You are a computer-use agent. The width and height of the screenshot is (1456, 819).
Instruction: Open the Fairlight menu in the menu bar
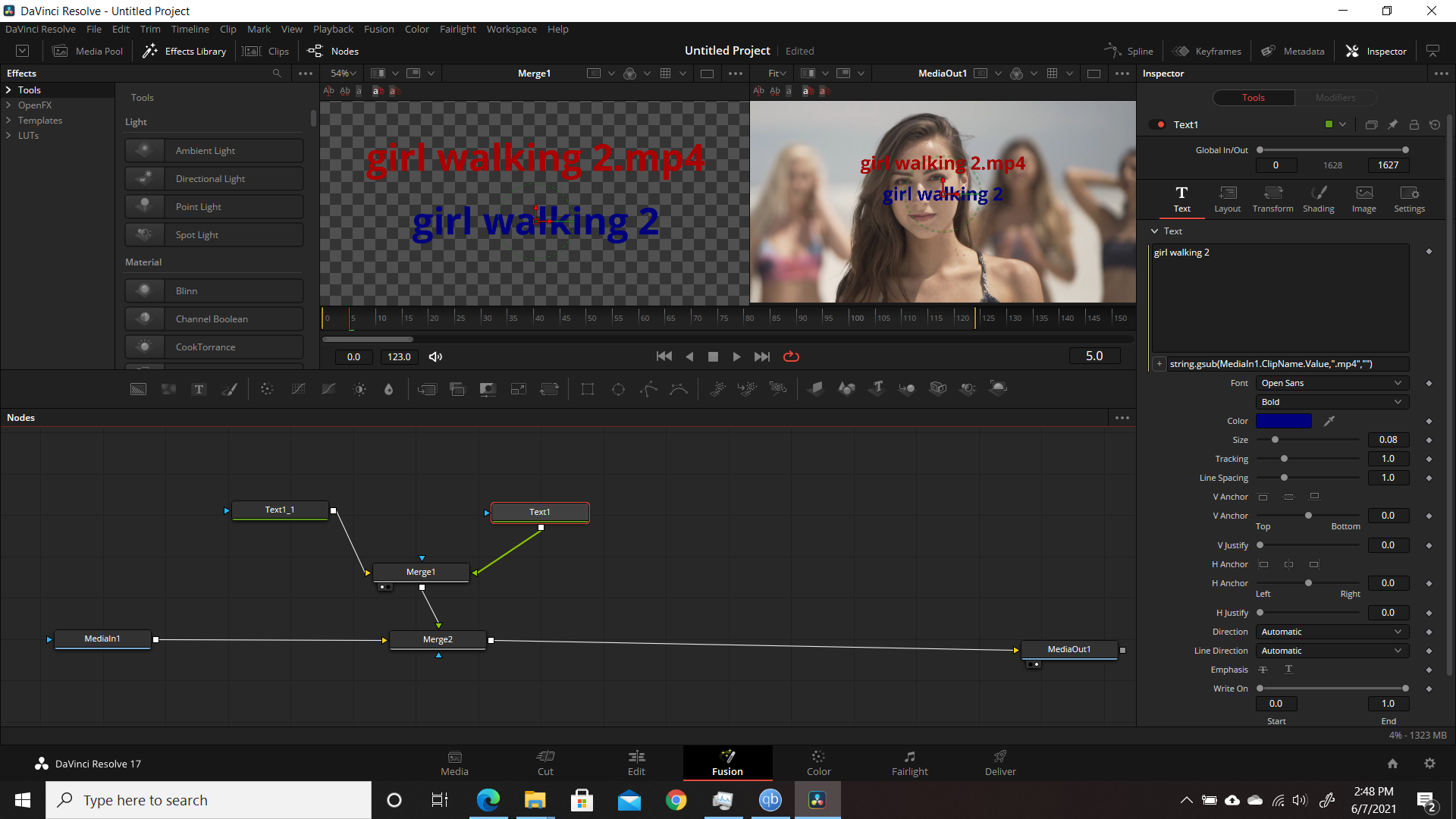tap(457, 29)
